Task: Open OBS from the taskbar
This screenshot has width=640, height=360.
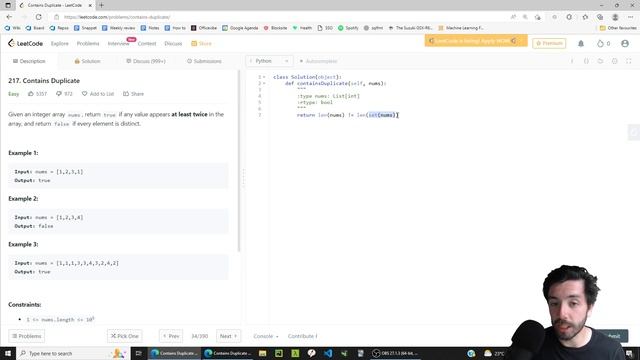Action: click(396, 353)
